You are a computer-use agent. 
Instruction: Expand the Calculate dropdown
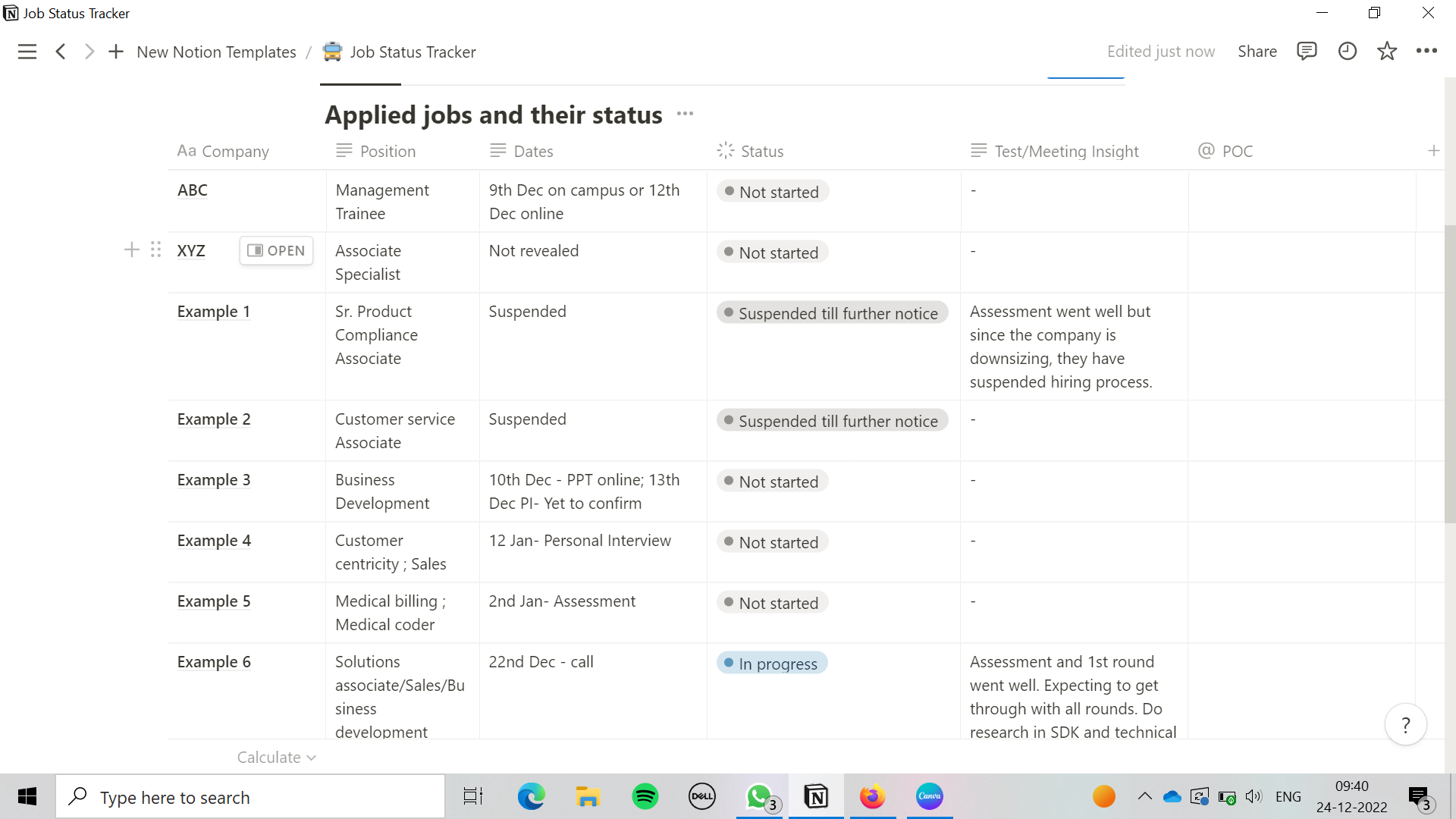pyautogui.click(x=275, y=757)
